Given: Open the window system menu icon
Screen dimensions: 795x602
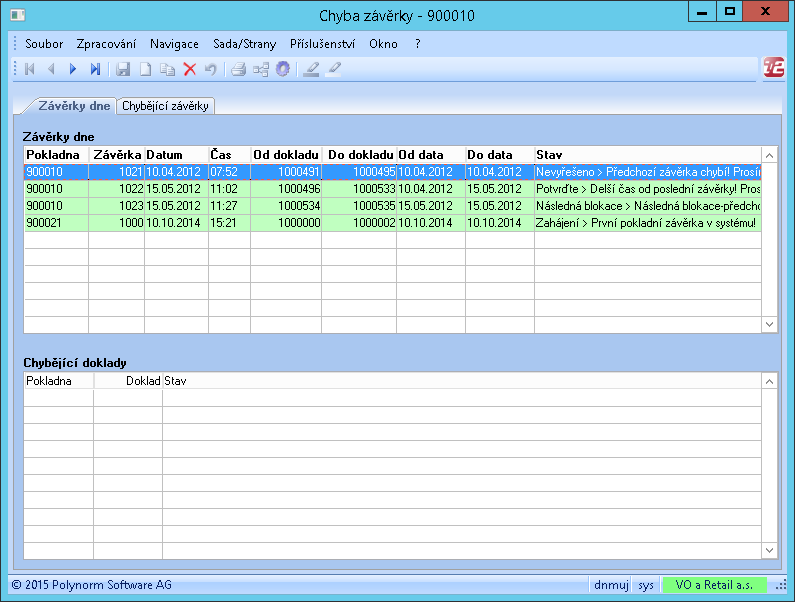Looking at the screenshot, I should [x=18, y=15].
